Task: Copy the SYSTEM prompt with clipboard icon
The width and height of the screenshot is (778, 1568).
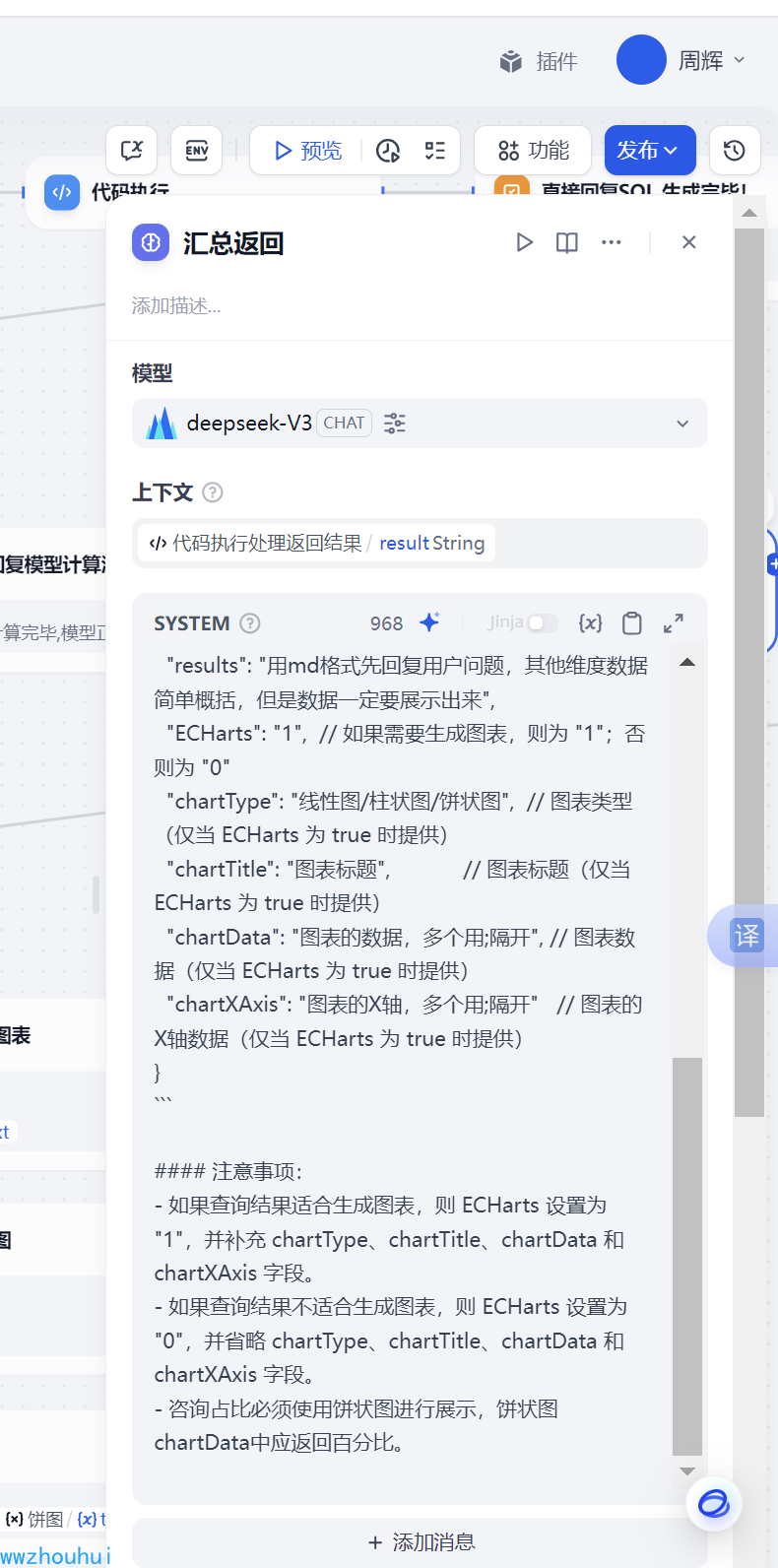Action: pos(632,622)
